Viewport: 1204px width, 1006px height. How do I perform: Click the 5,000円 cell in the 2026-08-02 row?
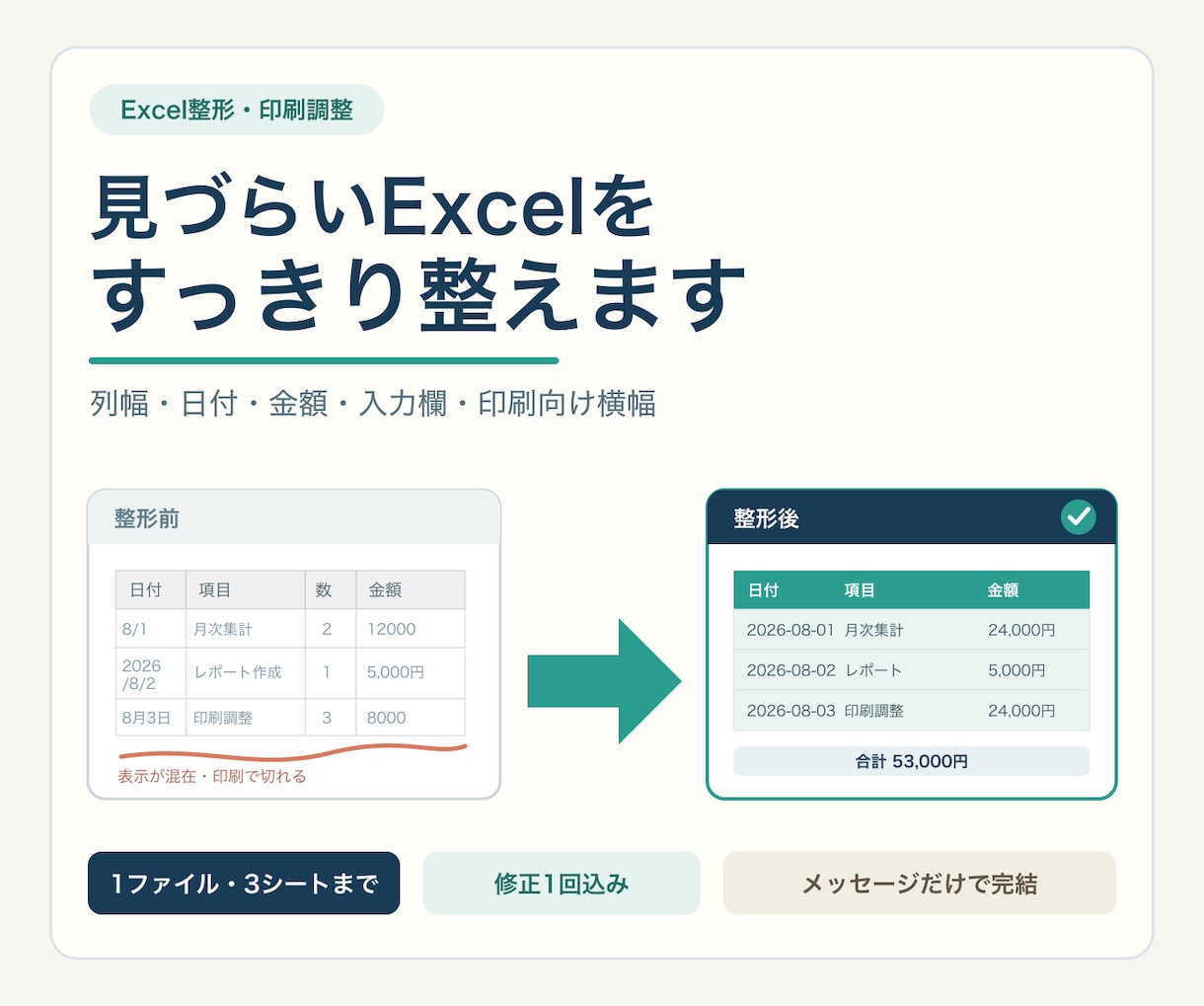1016,670
